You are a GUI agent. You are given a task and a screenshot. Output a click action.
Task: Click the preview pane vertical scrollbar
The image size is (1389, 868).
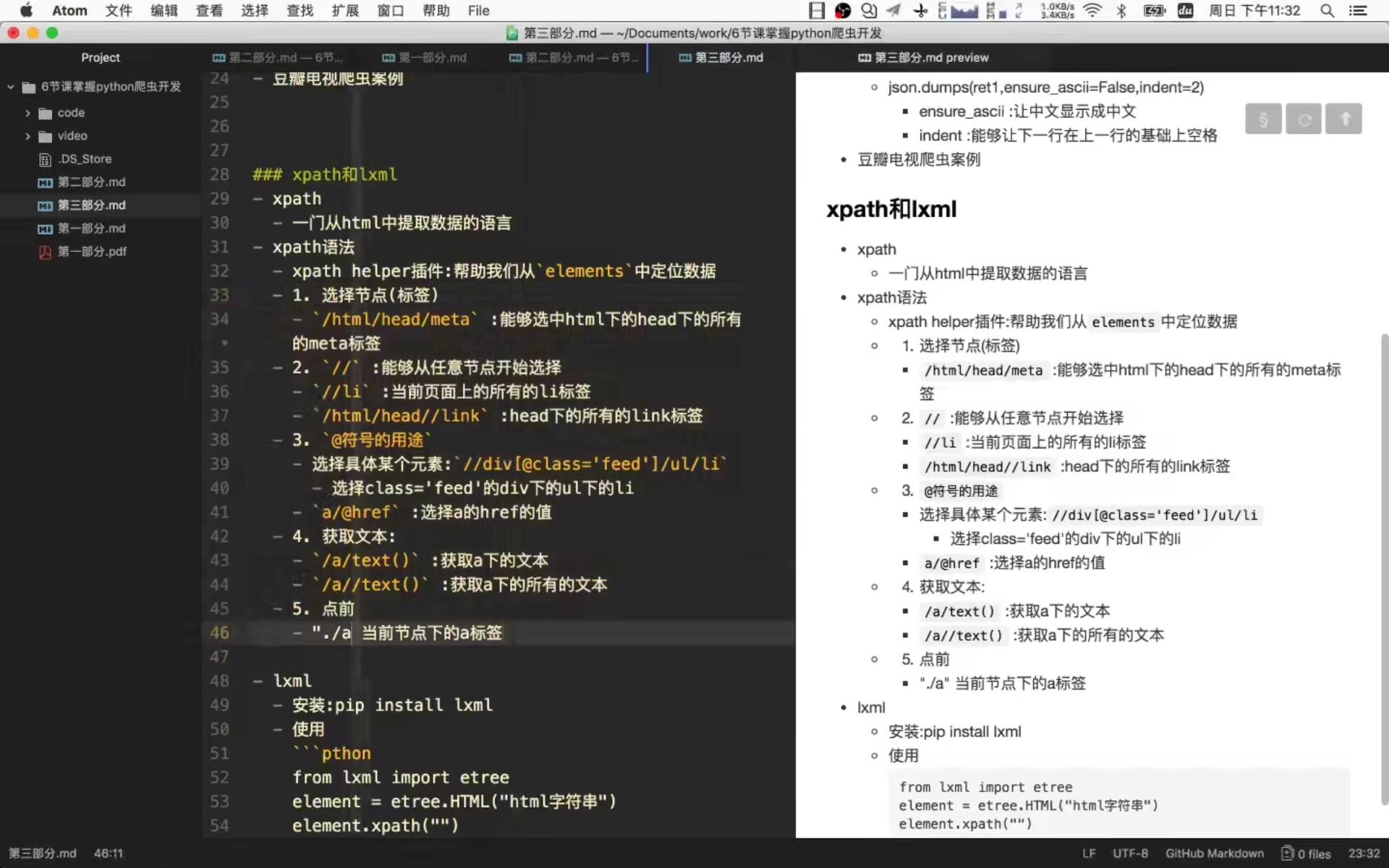pyautogui.click(x=1384, y=568)
